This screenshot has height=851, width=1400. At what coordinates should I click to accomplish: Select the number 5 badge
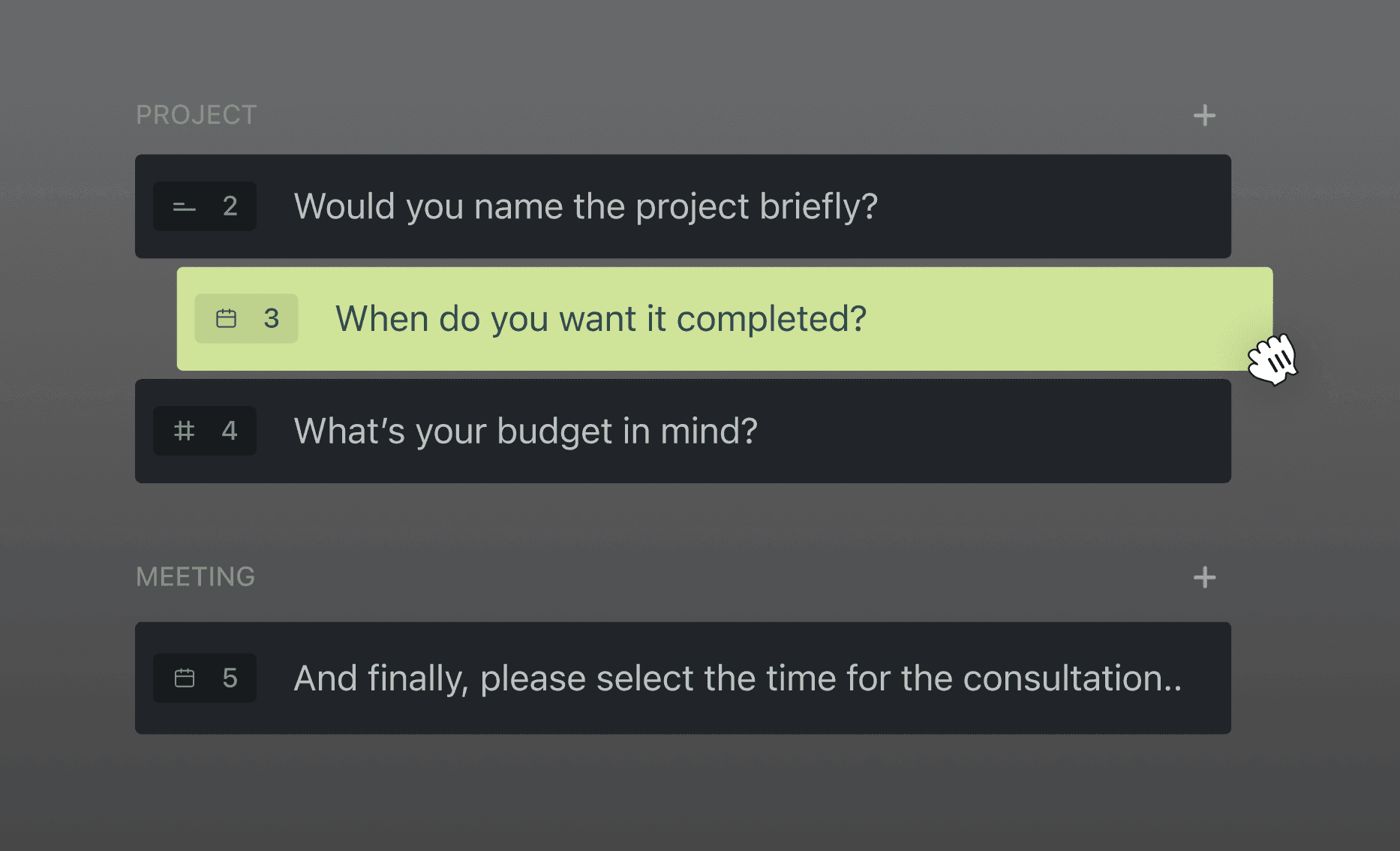click(x=230, y=678)
